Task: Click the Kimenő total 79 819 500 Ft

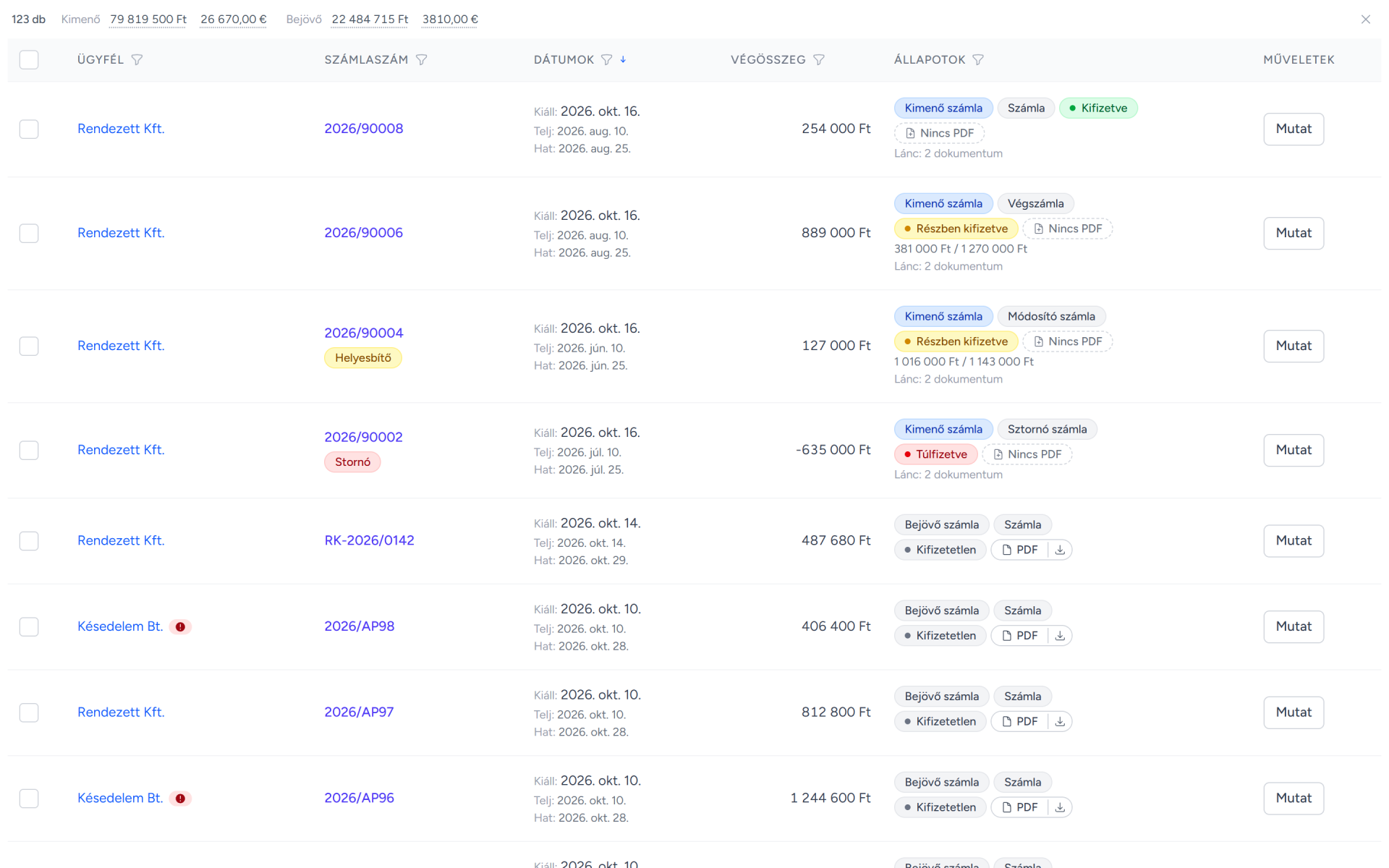Action: click(148, 20)
